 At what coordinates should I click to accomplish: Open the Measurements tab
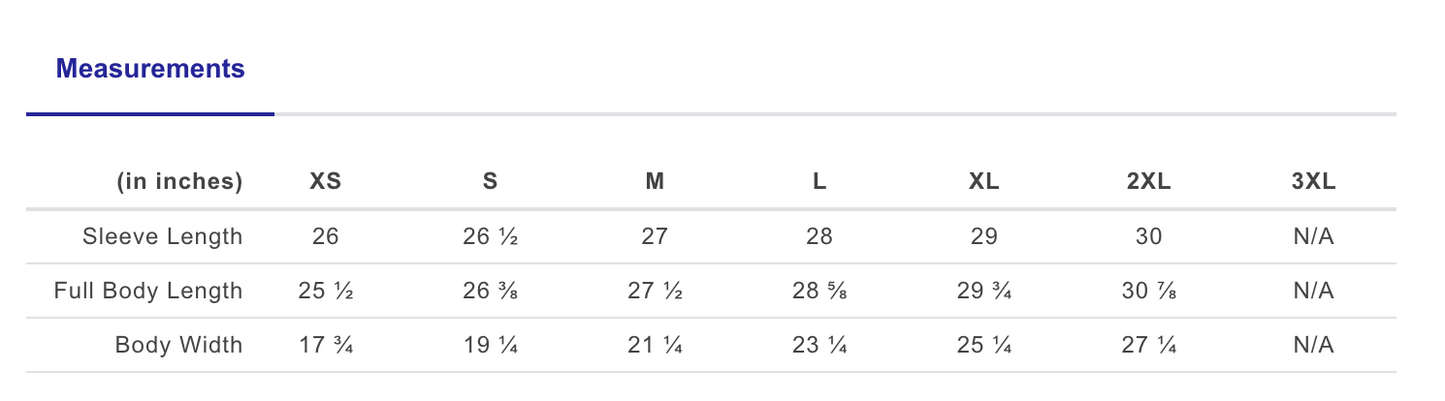click(x=150, y=69)
